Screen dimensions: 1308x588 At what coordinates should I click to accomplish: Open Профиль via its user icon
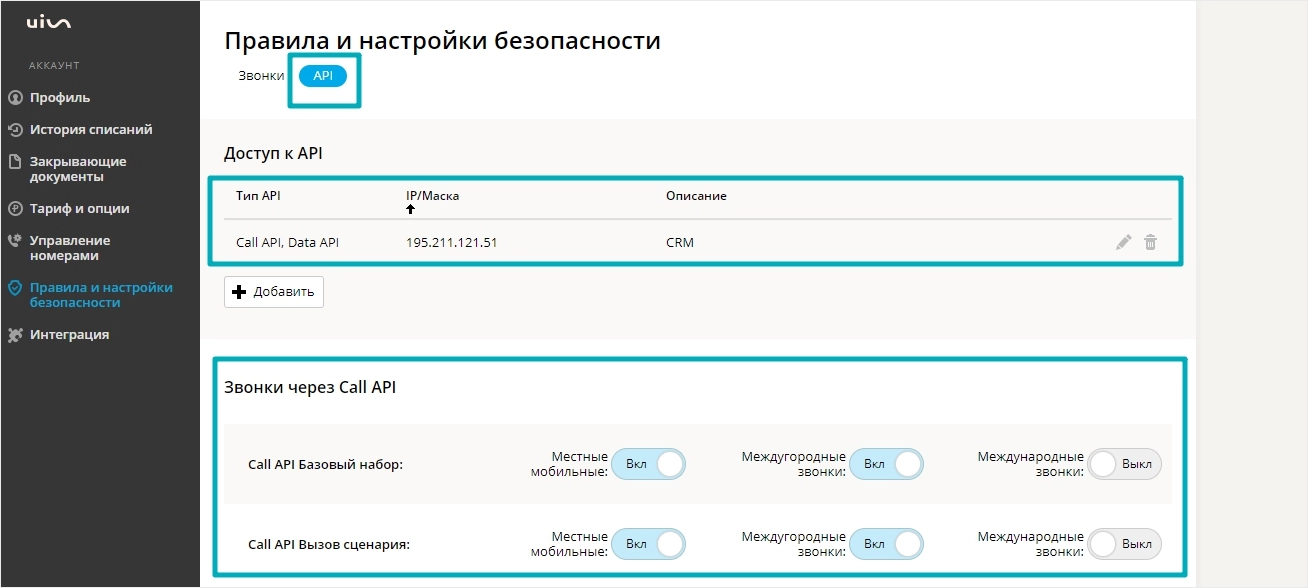[14, 98]
